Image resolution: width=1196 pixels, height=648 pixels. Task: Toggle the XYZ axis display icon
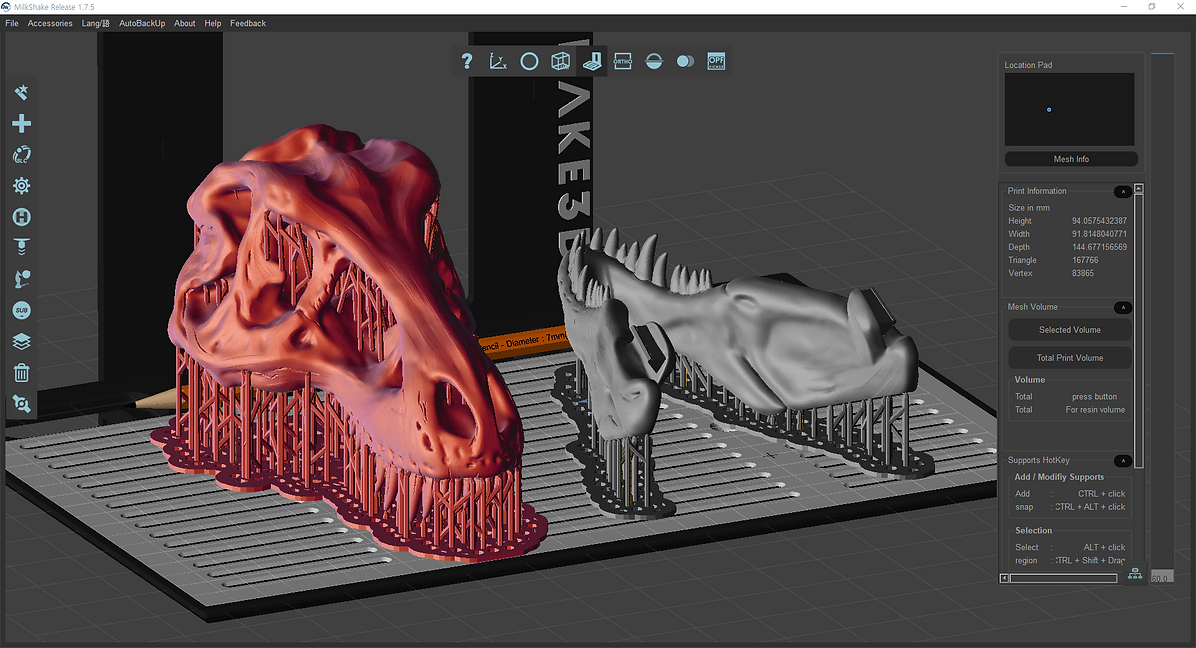(x=498, y=61)
